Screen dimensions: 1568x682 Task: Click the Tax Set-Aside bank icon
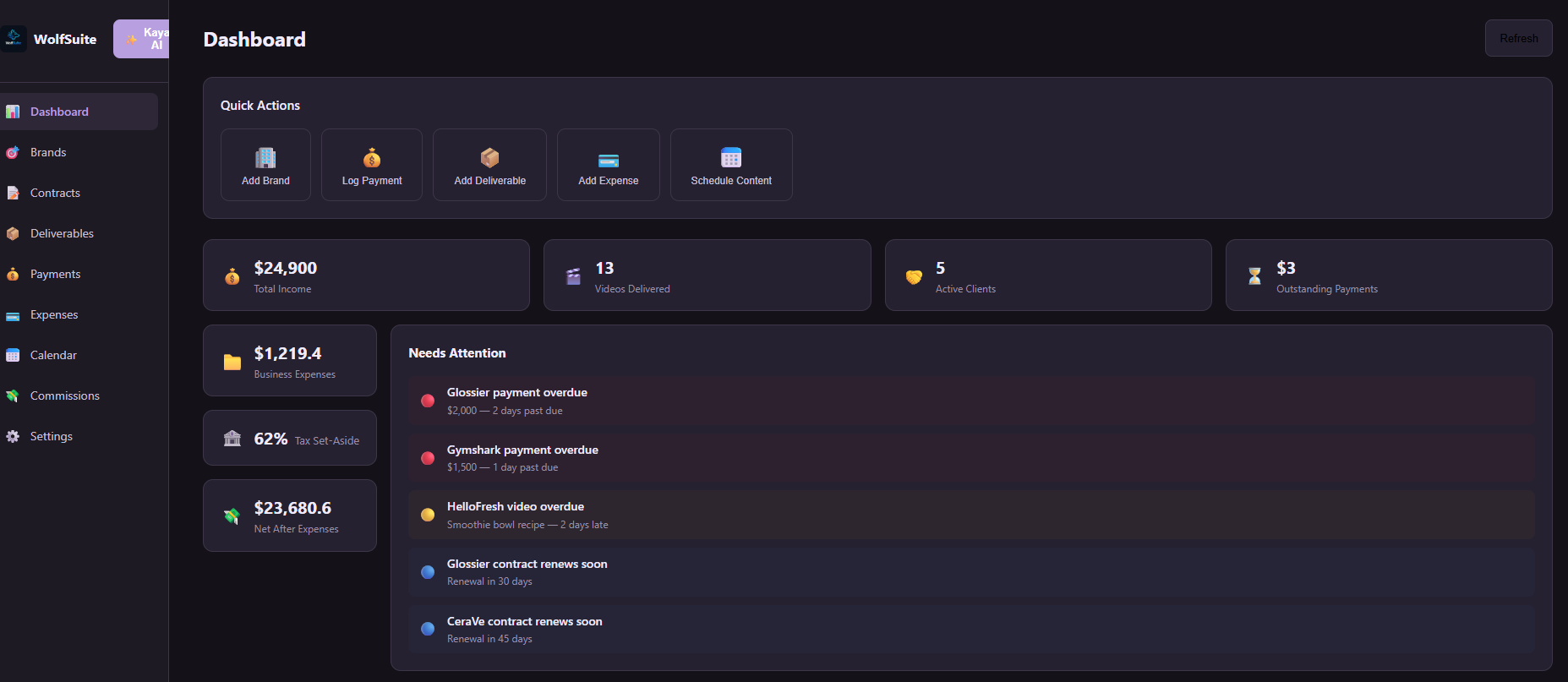click(232, 438)
